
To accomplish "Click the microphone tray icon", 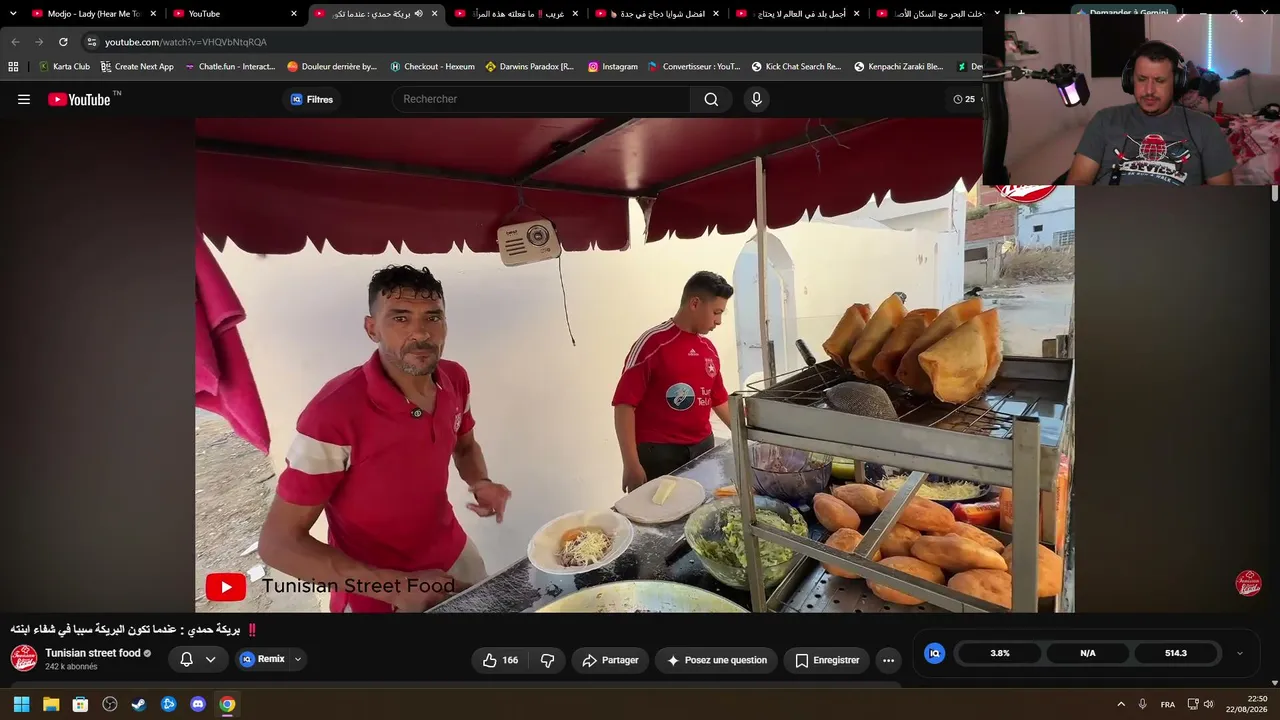I will pos(1142,704).
